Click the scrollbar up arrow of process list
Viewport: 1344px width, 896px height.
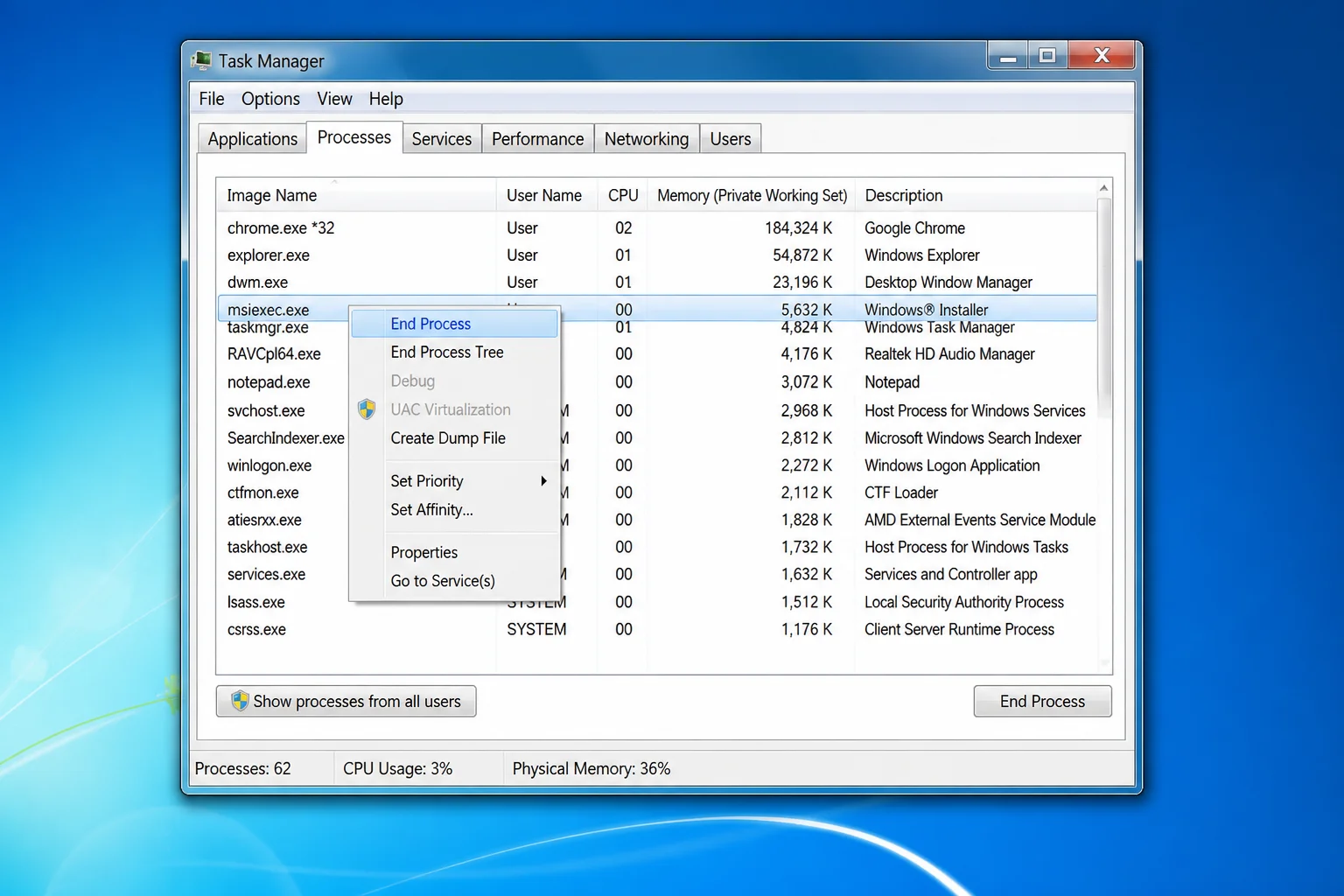[1104, 188]
